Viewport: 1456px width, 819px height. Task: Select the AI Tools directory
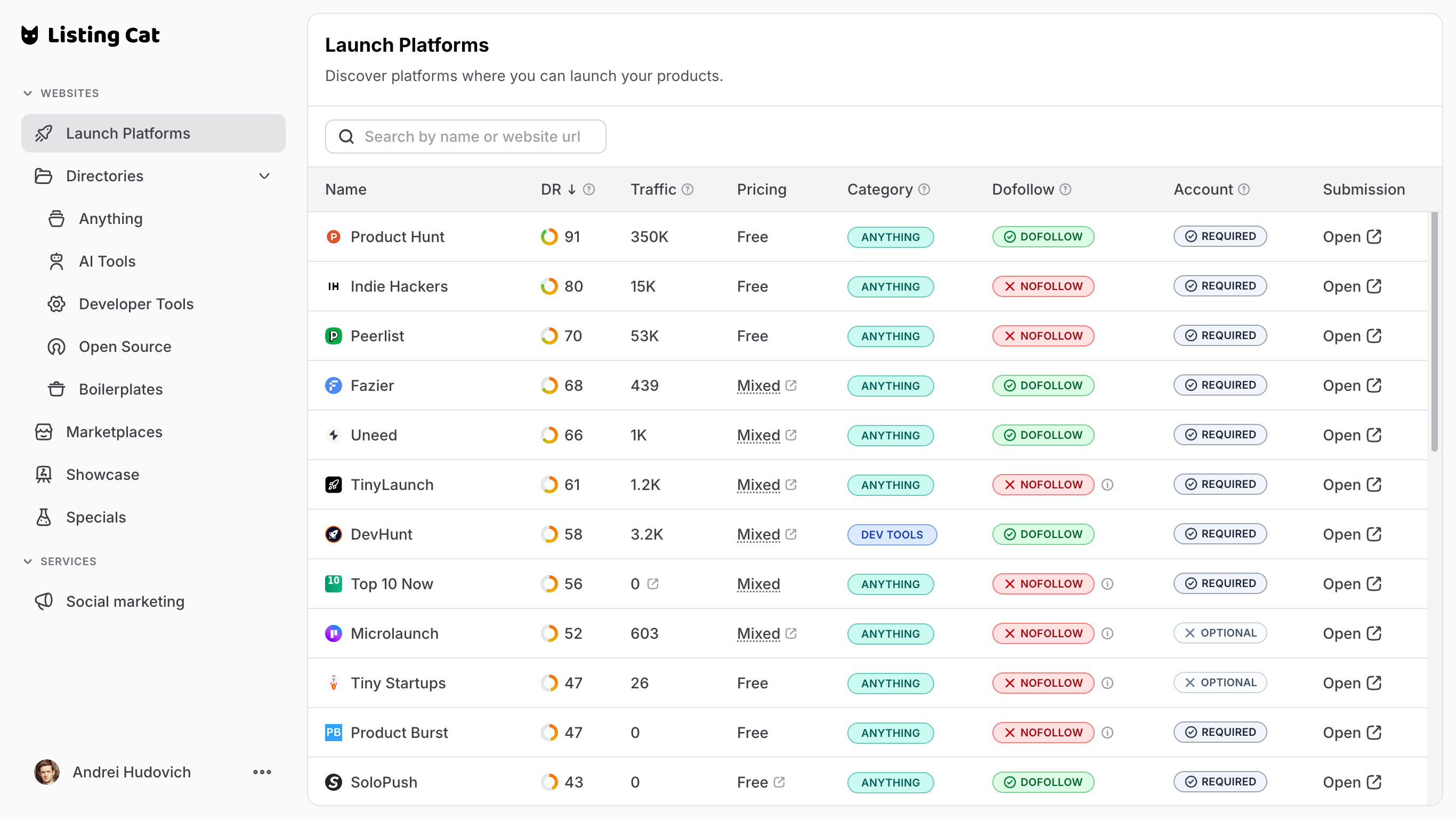point(107,261)
